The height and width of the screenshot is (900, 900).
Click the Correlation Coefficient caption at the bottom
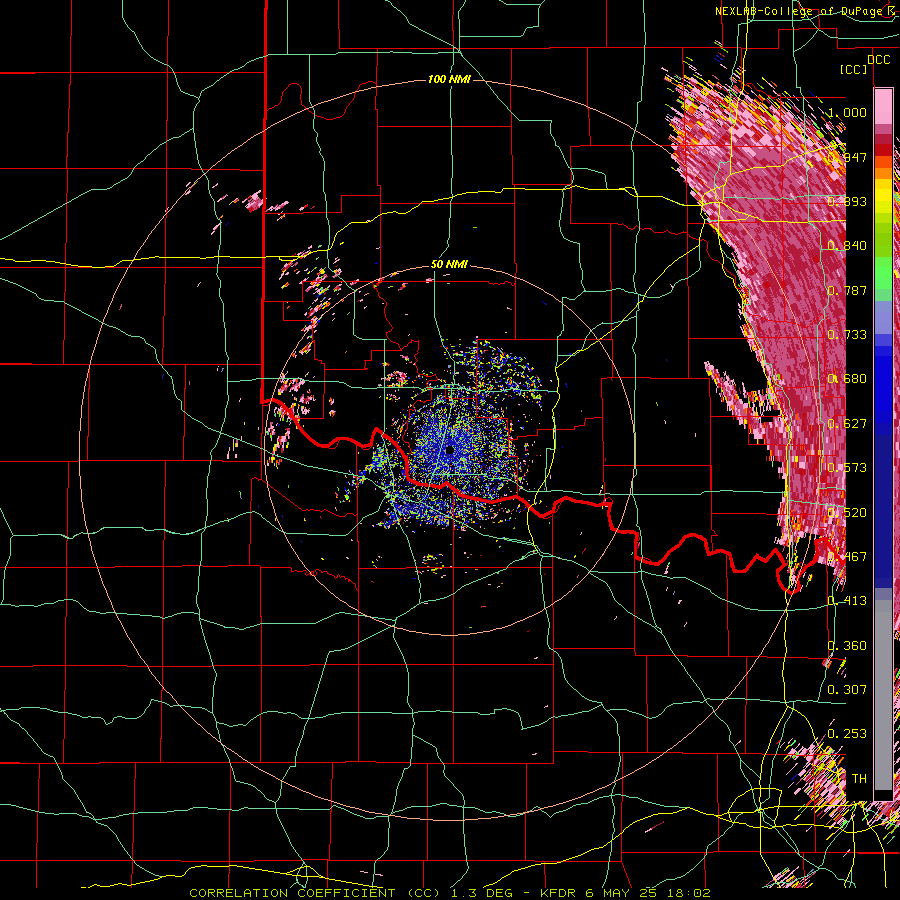[450, 893]
